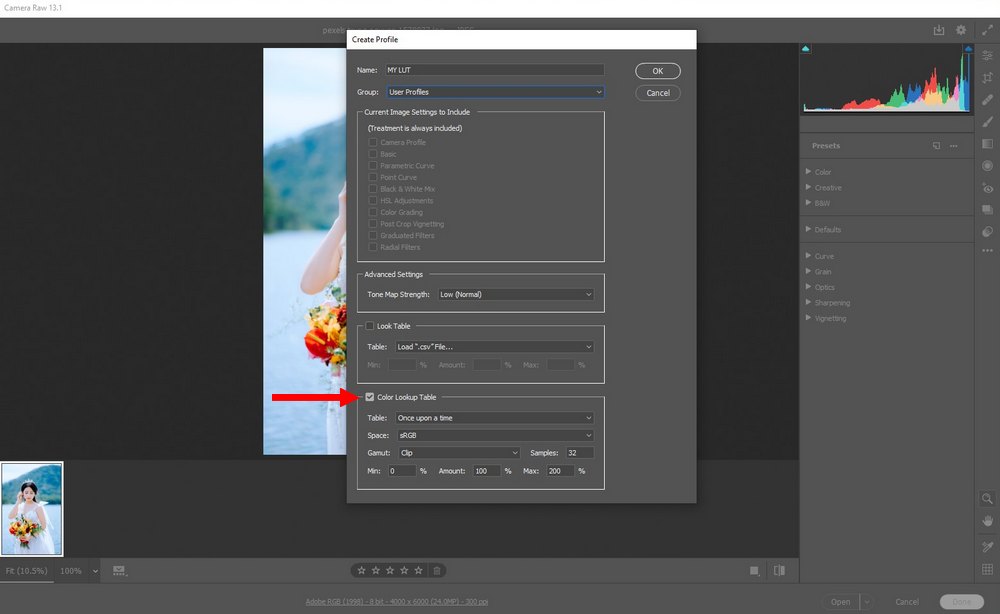Open the Adobe RGB workflow options link
1000x614 pixels.
[x=397, y=601]
